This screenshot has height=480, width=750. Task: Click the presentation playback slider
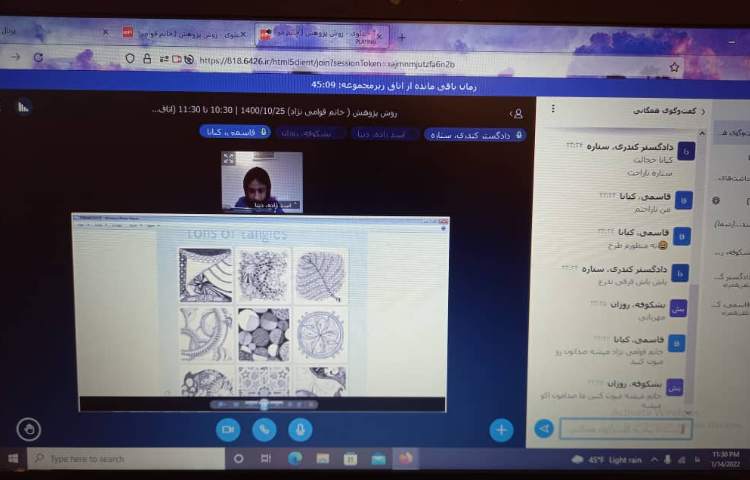click(x=262, y=404)
